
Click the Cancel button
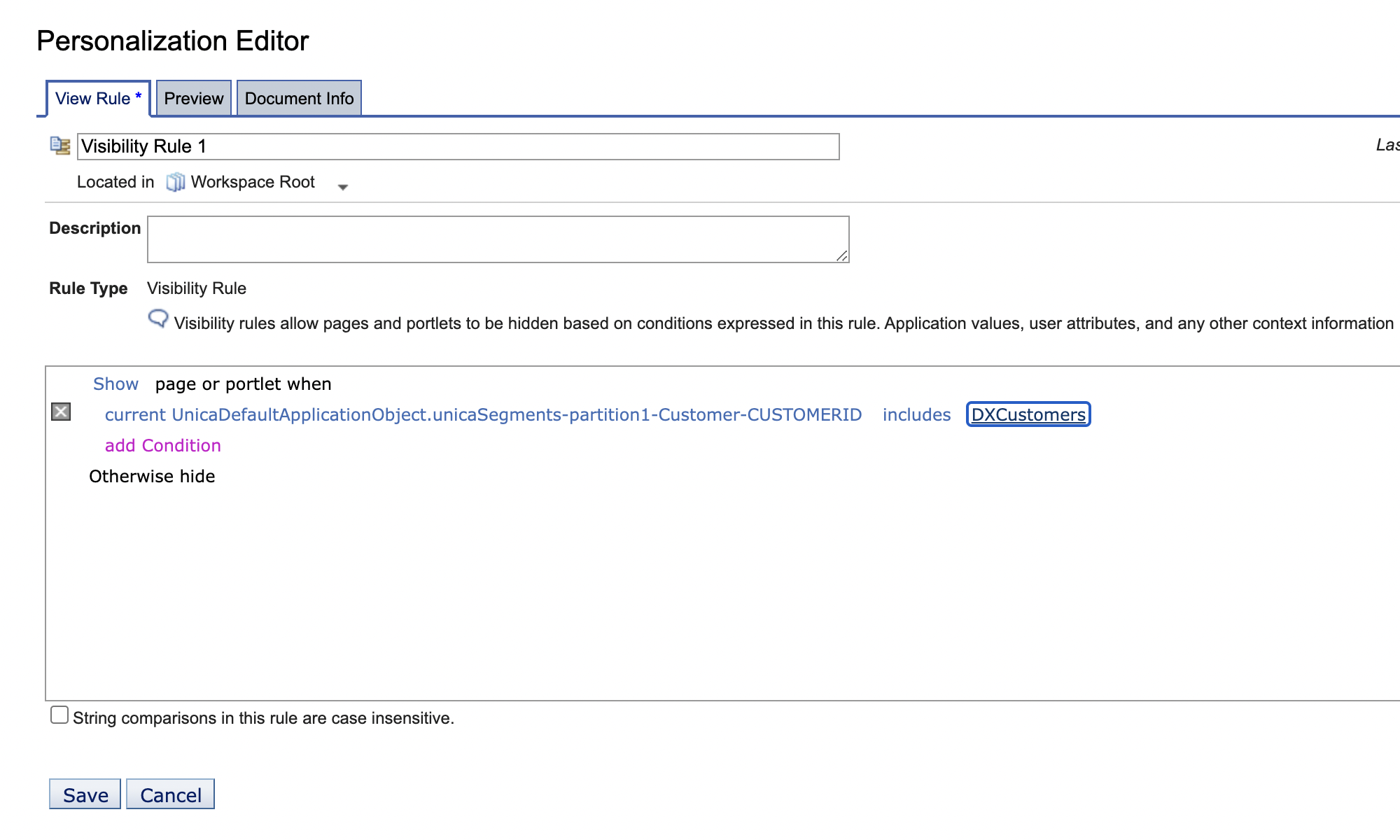pyautogui.click(x=170, y=794)
